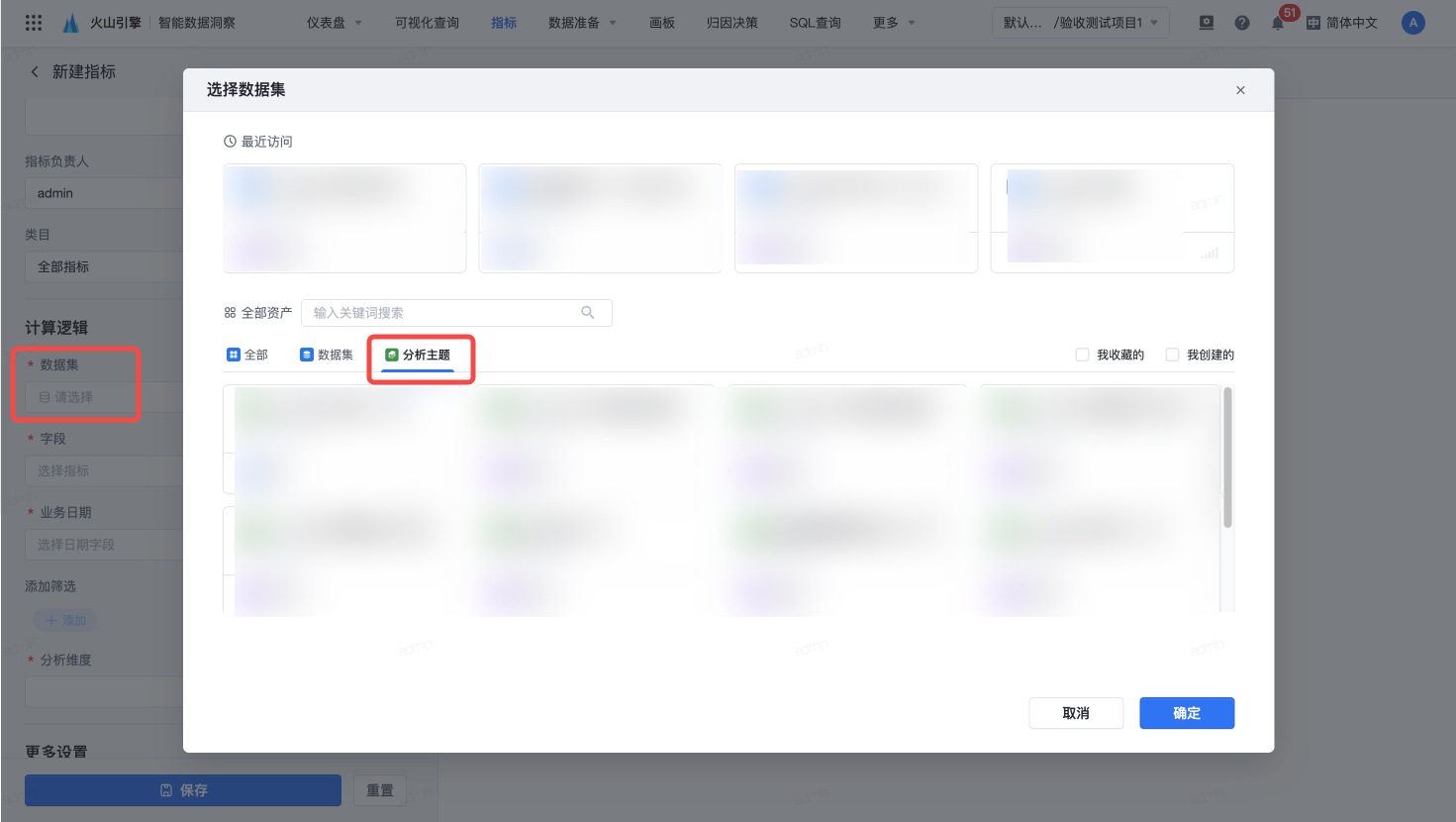1456x822 pixels.
Task: Click the 指标负责人 field showing admin
Action: tap(104, 193)
